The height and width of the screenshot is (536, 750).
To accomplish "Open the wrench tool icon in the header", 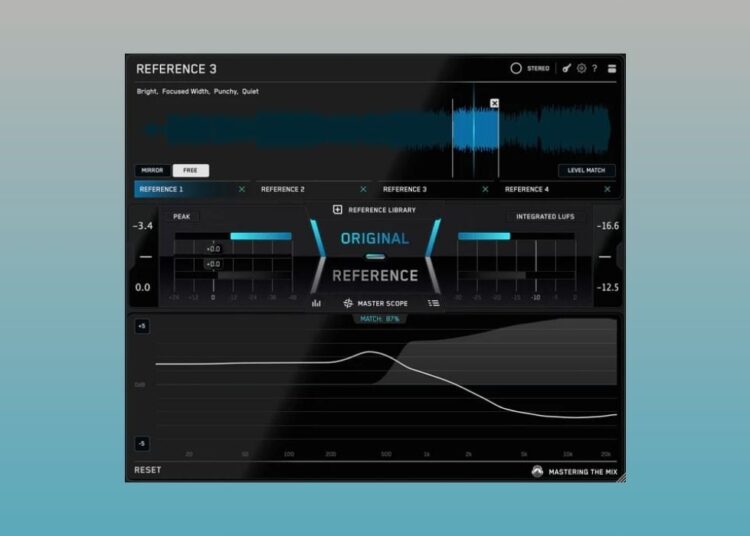I will pos(566,68).
